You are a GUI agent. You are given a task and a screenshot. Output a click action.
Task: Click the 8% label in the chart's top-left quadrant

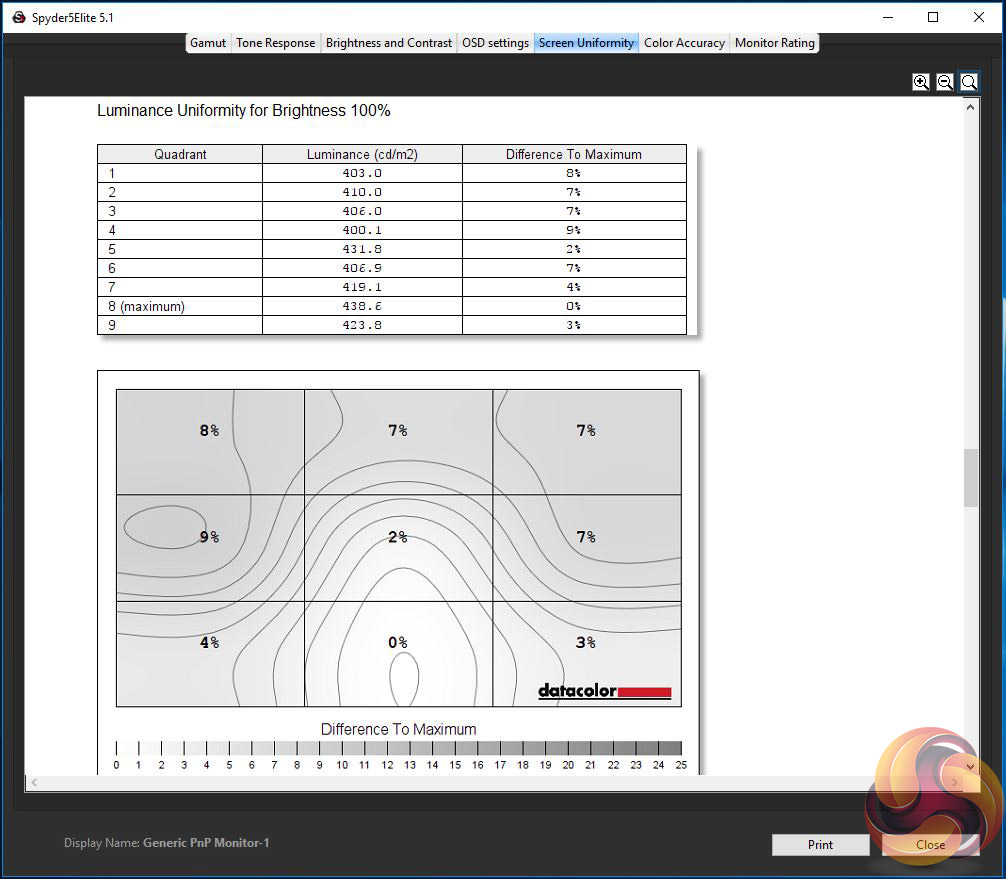[209, 431]
